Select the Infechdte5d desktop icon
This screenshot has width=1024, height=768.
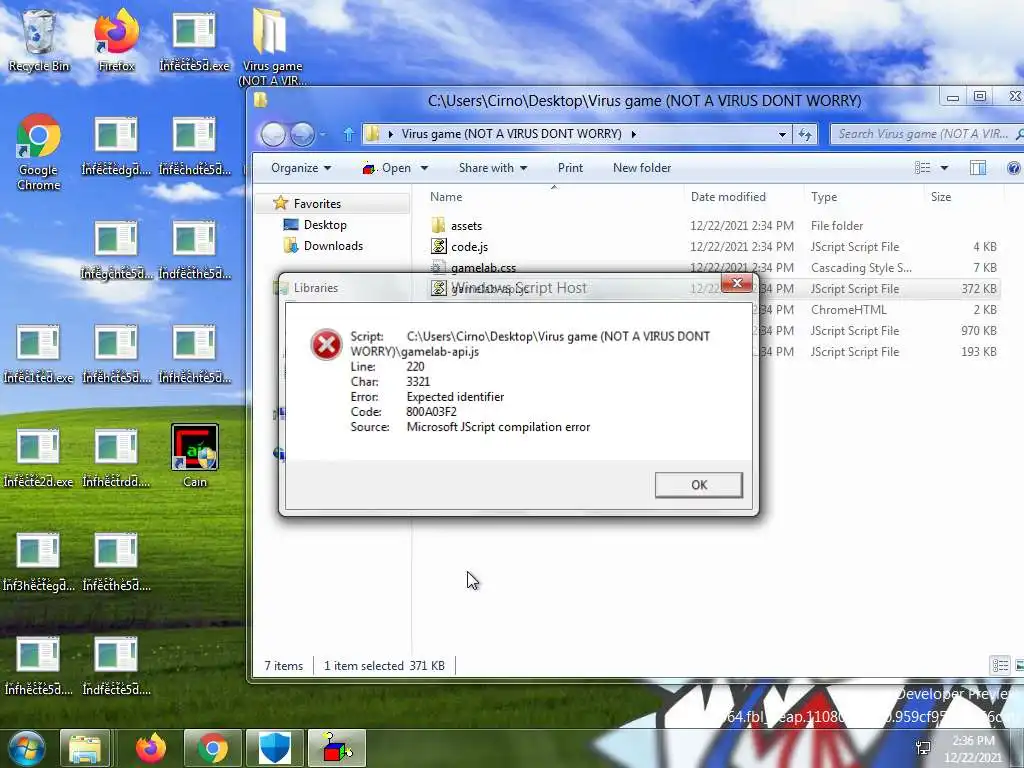click(195, 145)
